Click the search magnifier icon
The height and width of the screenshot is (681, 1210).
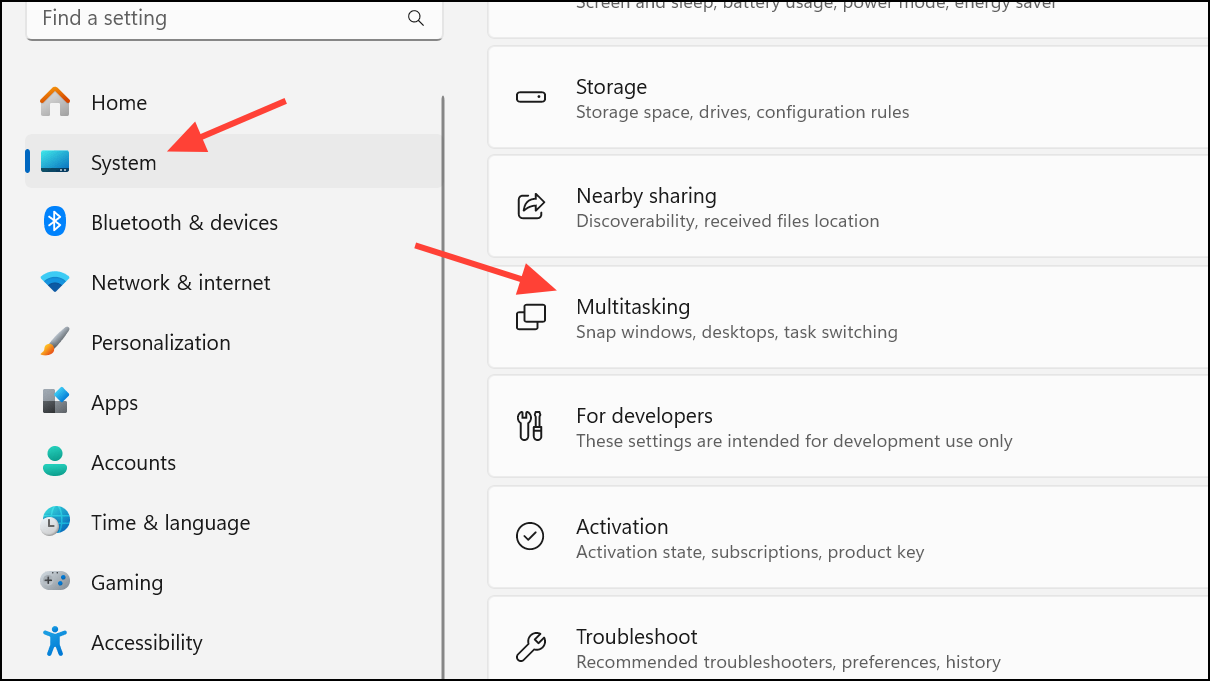pos(415,17)
